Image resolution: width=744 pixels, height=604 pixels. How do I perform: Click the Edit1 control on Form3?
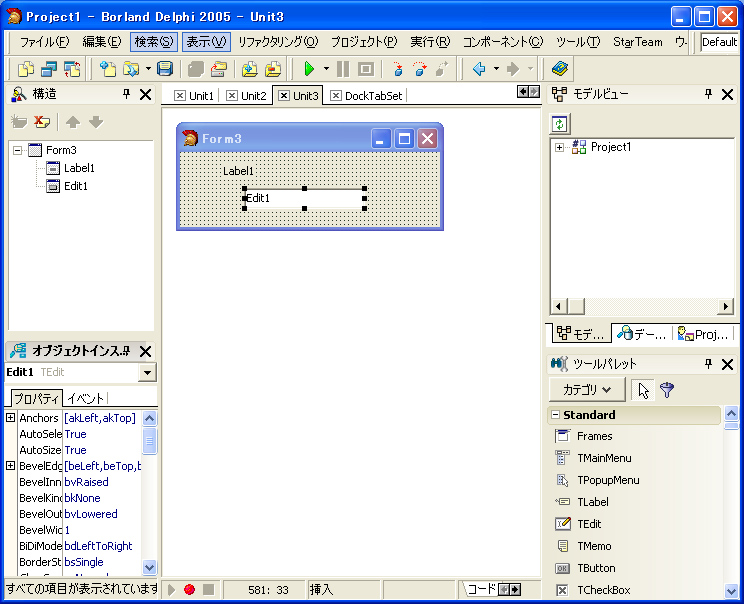(305, 198)
